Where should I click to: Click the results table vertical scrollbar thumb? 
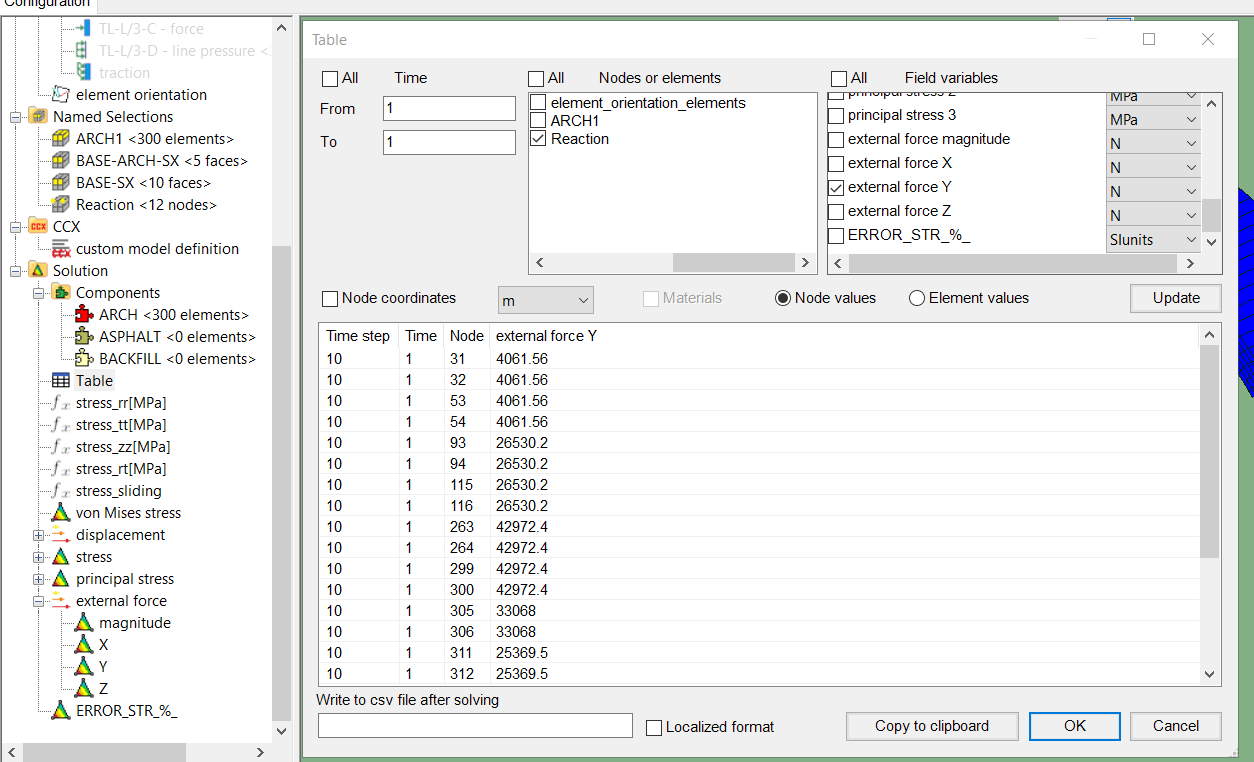point(1211,451)
